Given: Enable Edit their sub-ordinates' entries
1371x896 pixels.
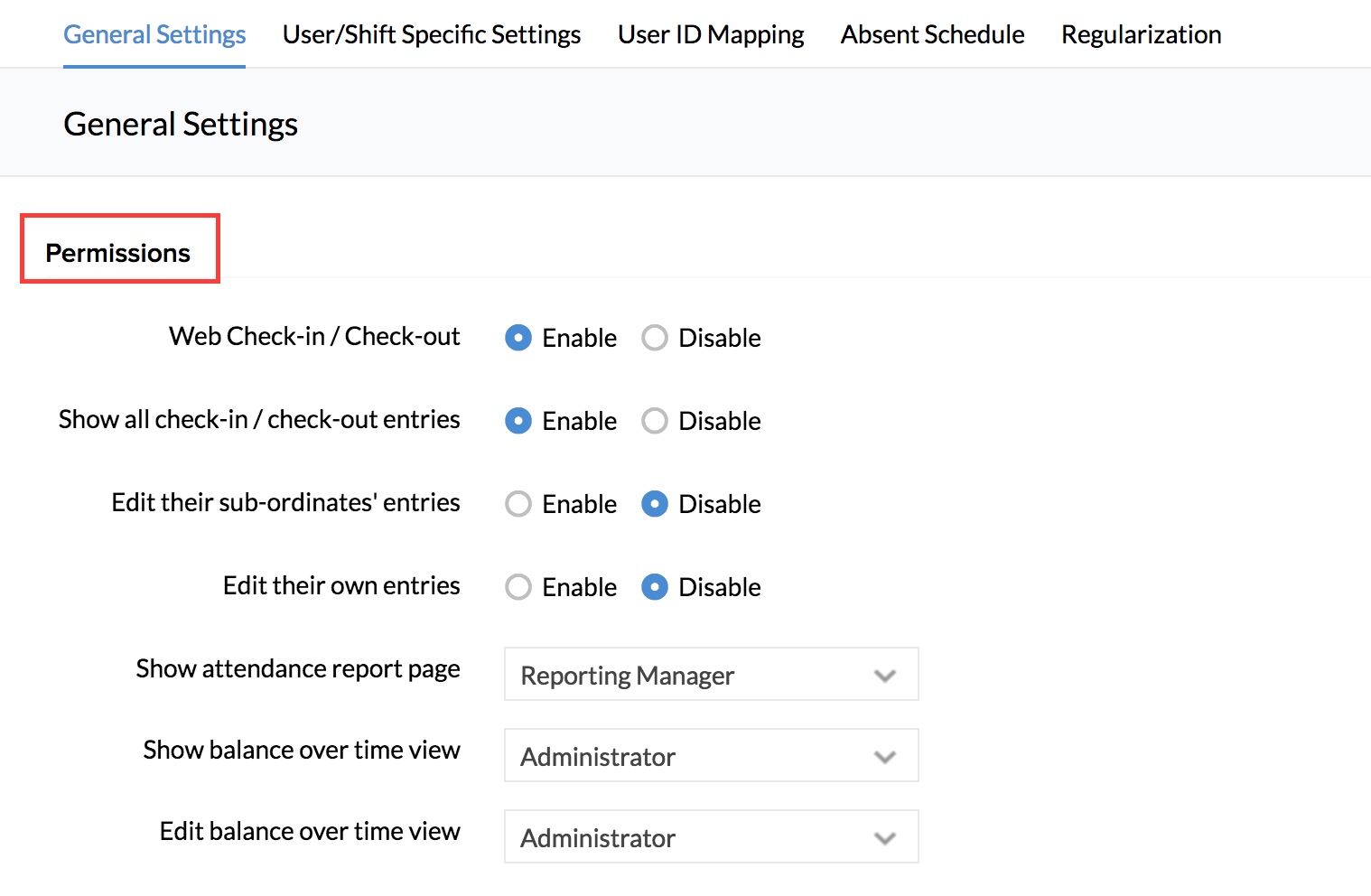Looking at the screenshot, I should pyautogui.click(x=518, y=504).
